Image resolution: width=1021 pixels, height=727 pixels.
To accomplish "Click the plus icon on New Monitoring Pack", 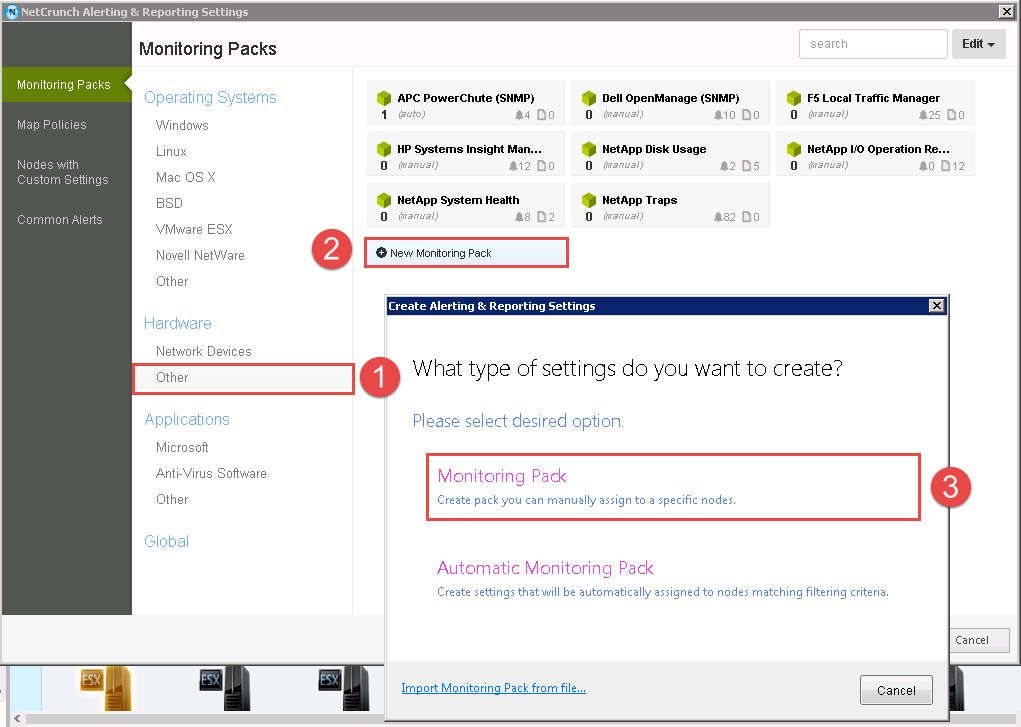I will [x=382, y=253].
